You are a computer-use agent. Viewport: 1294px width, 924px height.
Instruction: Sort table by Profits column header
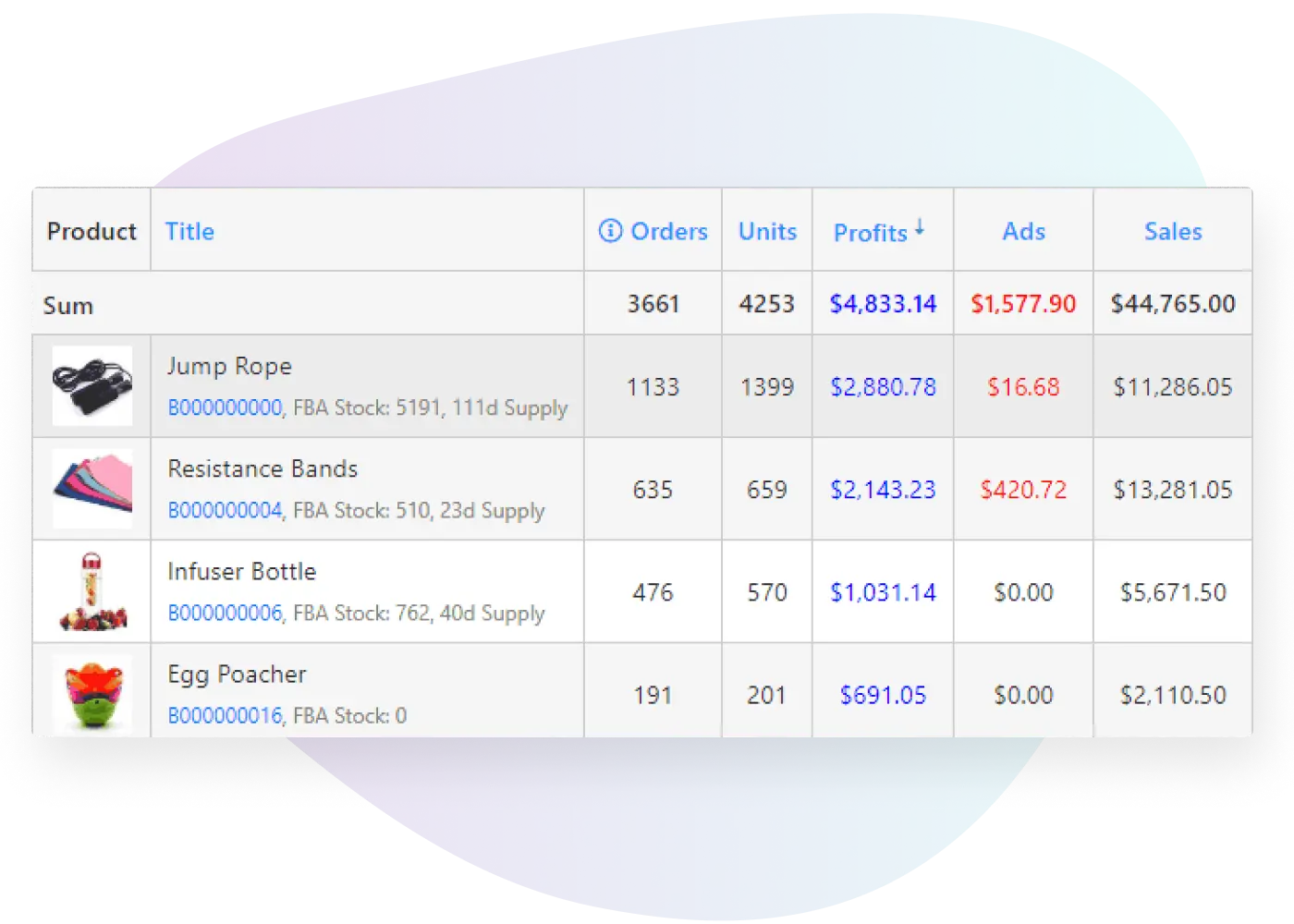[871, 233]
